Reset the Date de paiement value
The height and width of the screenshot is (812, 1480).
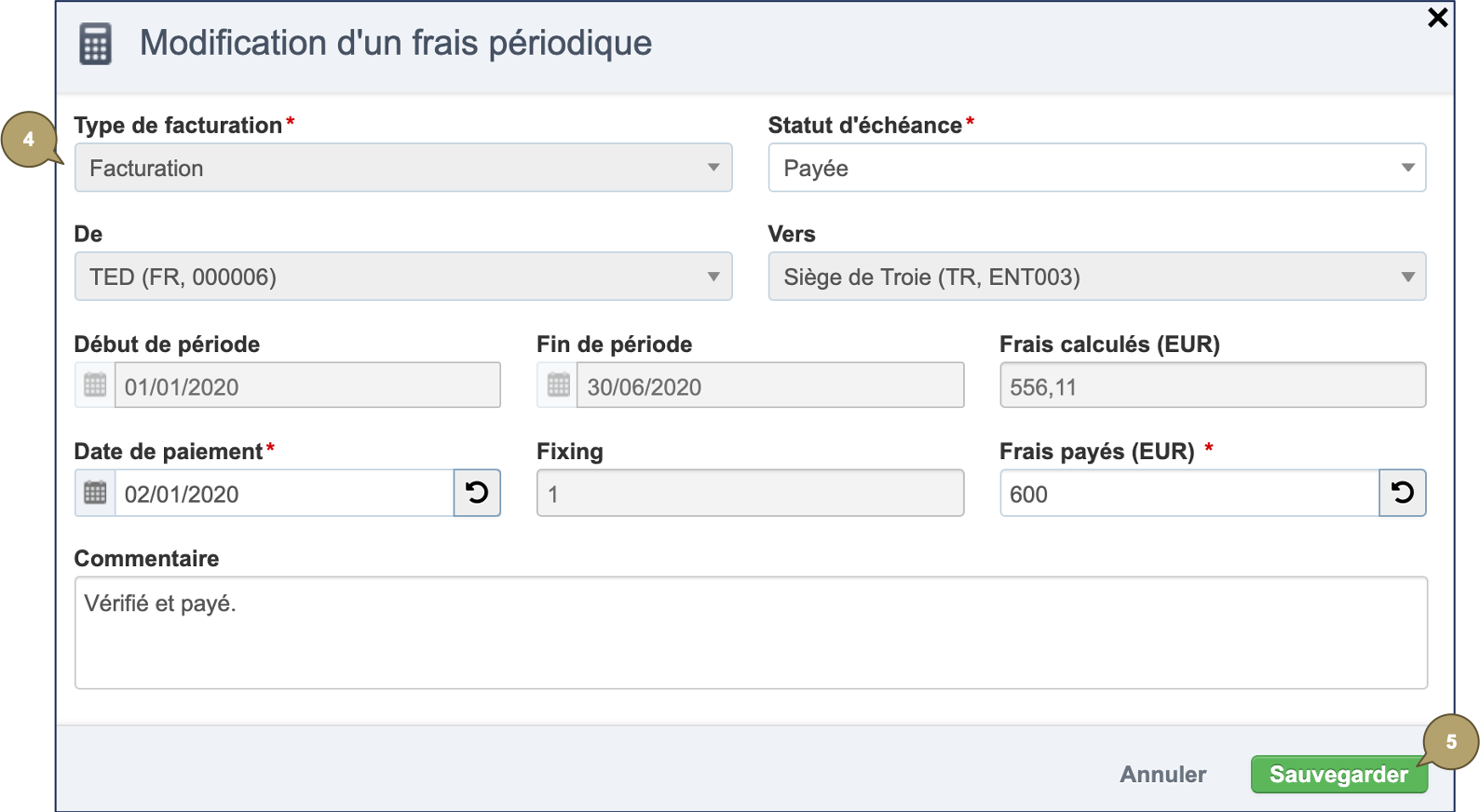click(477, 493)
